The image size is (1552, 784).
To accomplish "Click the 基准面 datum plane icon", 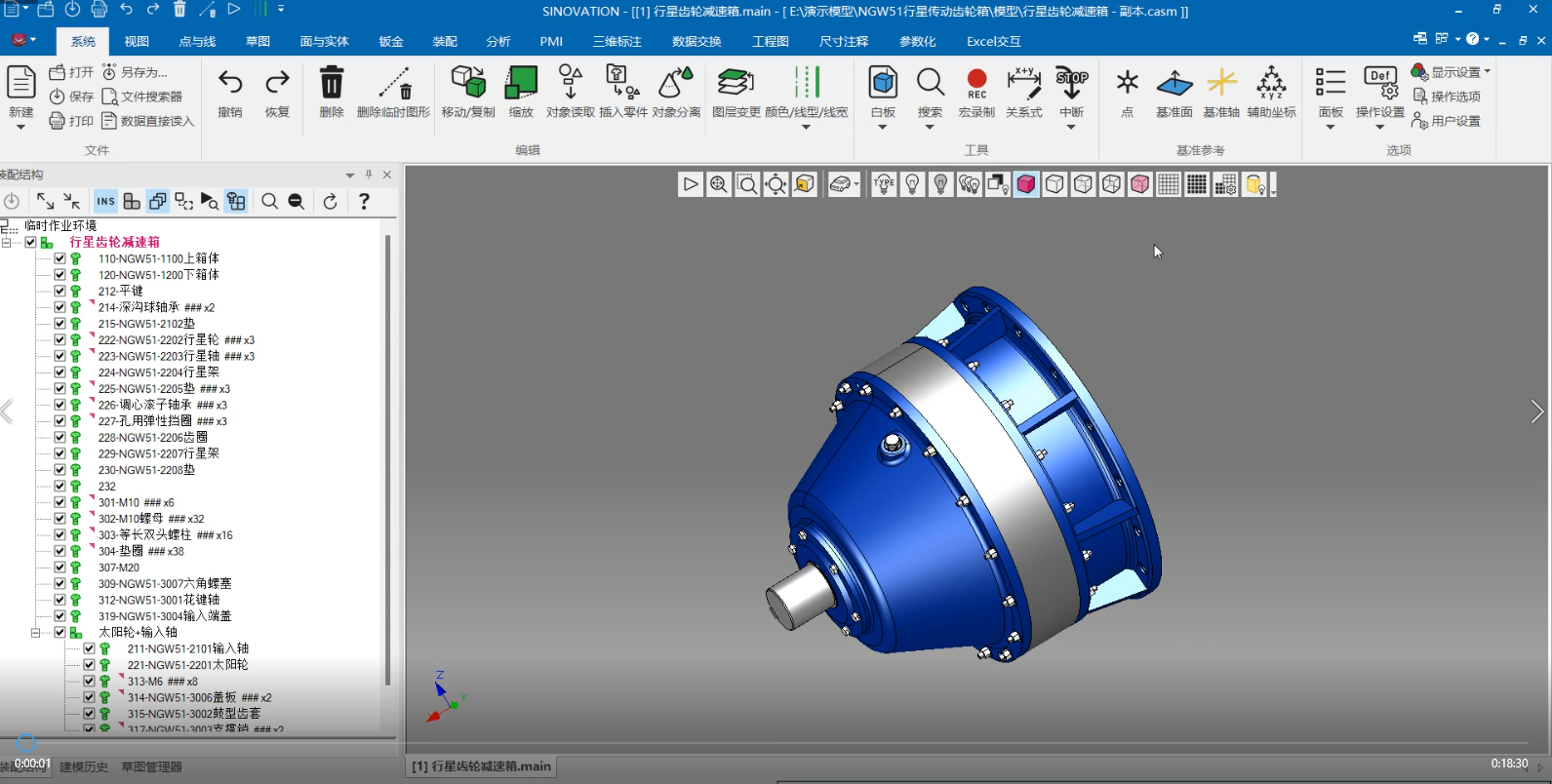I will [x=1174, y=84].
